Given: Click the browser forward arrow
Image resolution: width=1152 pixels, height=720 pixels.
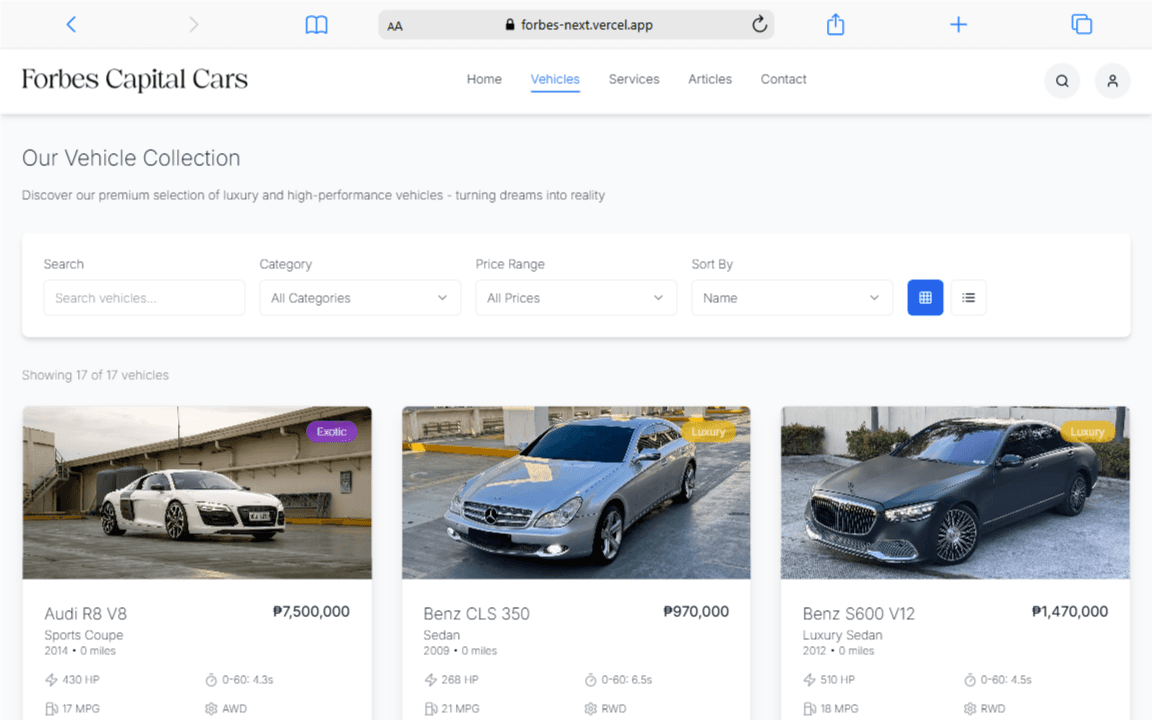Looking at the screenshot, I should click(x=193, y=24).
